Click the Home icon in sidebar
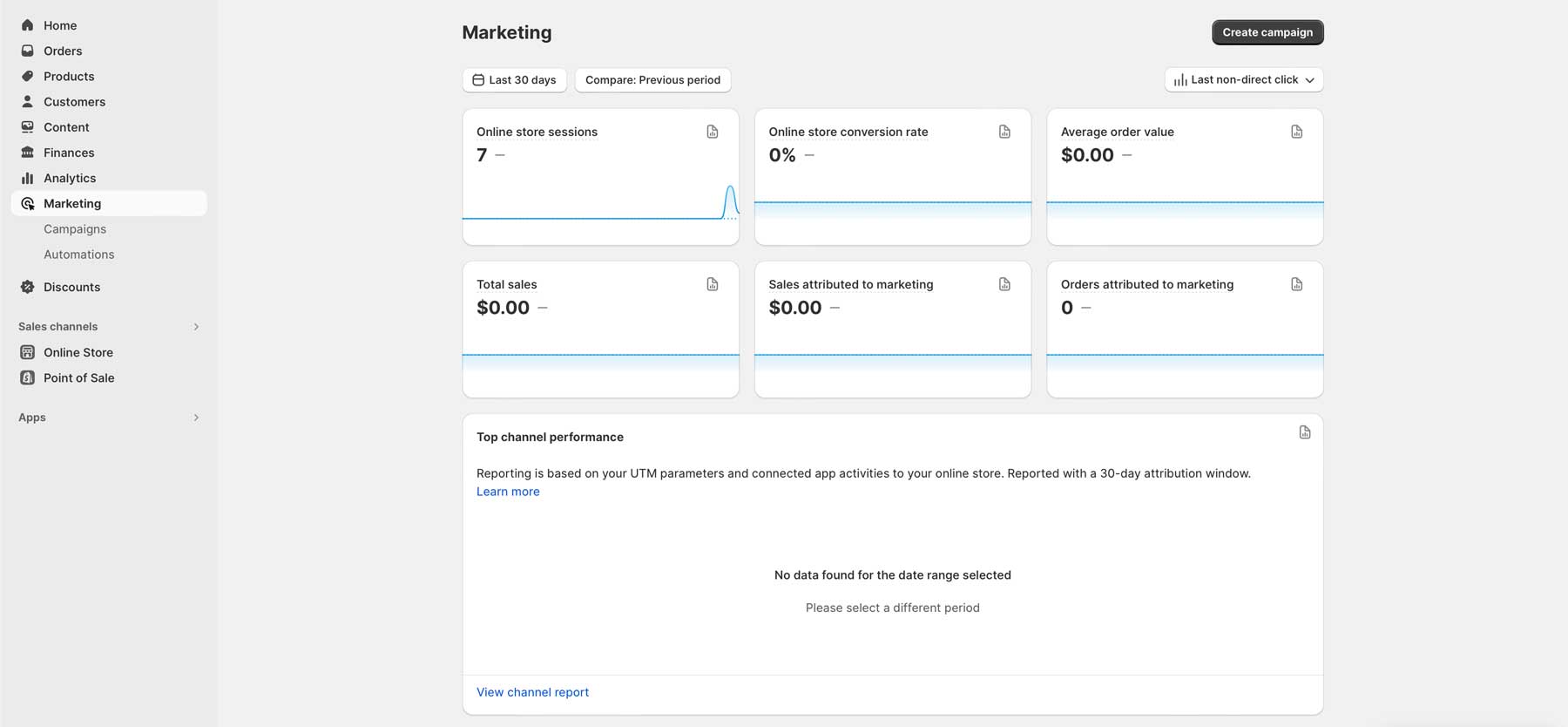The width and height of the screenshot is (1568, 727). tap(28, 25)
